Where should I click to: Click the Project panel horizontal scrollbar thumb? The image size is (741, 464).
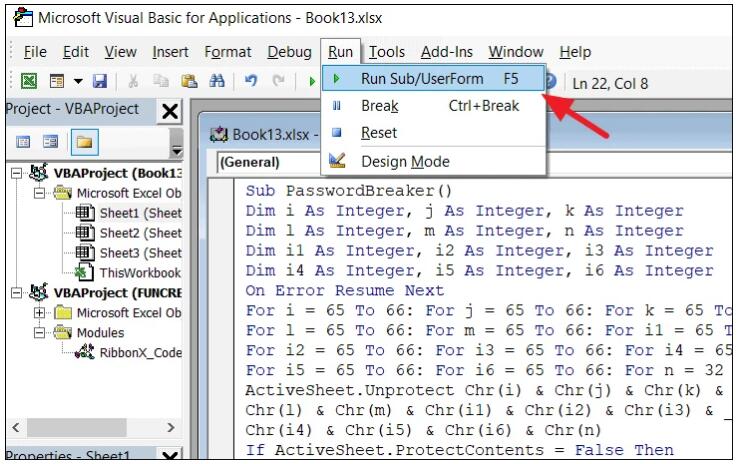tap(76, 428)
